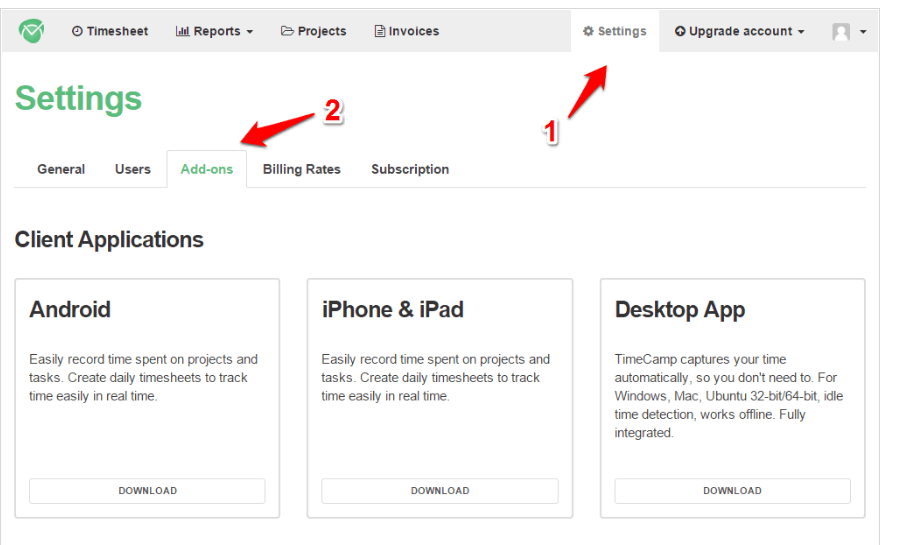
Task: Click the iPhone & iPad card heading
Action: click(x=393, y=310)
